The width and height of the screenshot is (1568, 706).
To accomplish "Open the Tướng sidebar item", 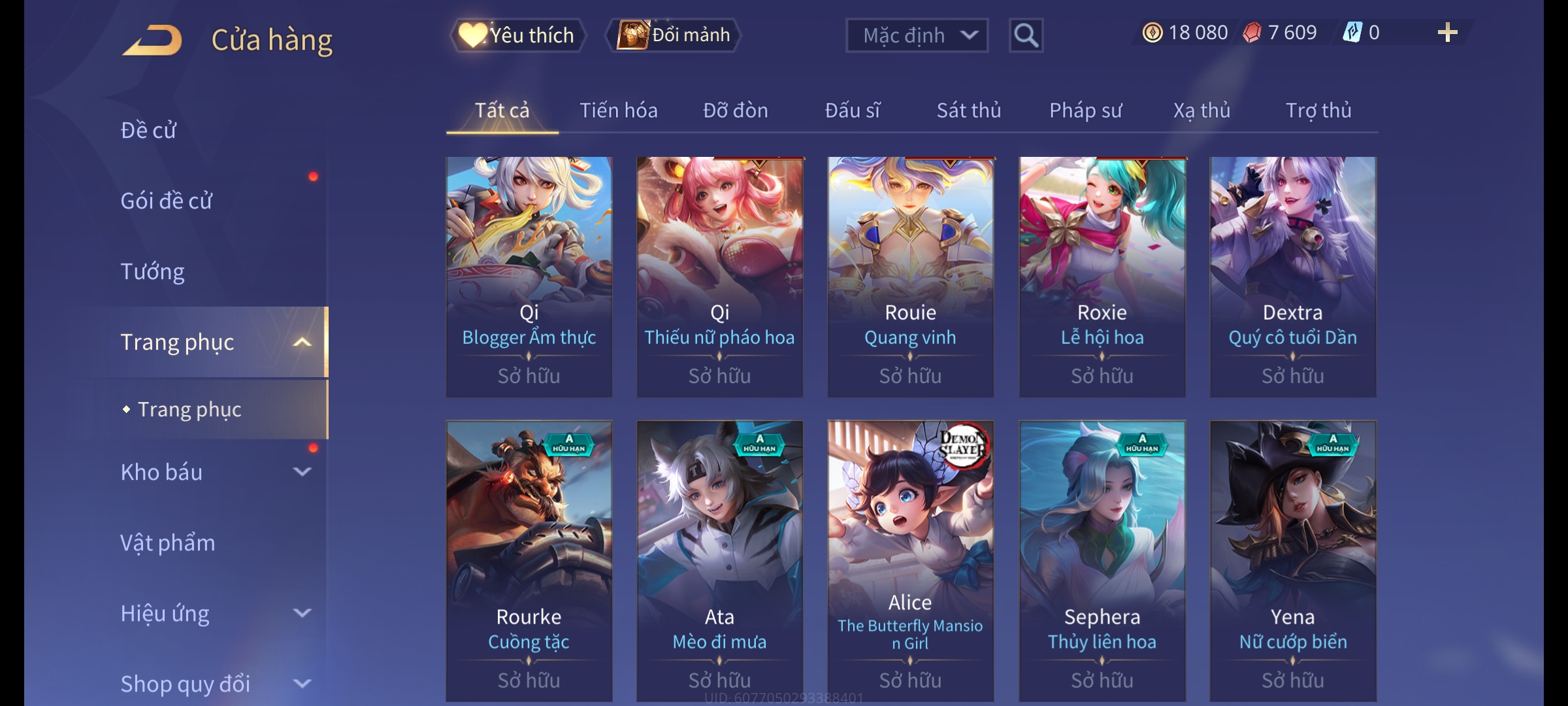I will click(152, 271).
